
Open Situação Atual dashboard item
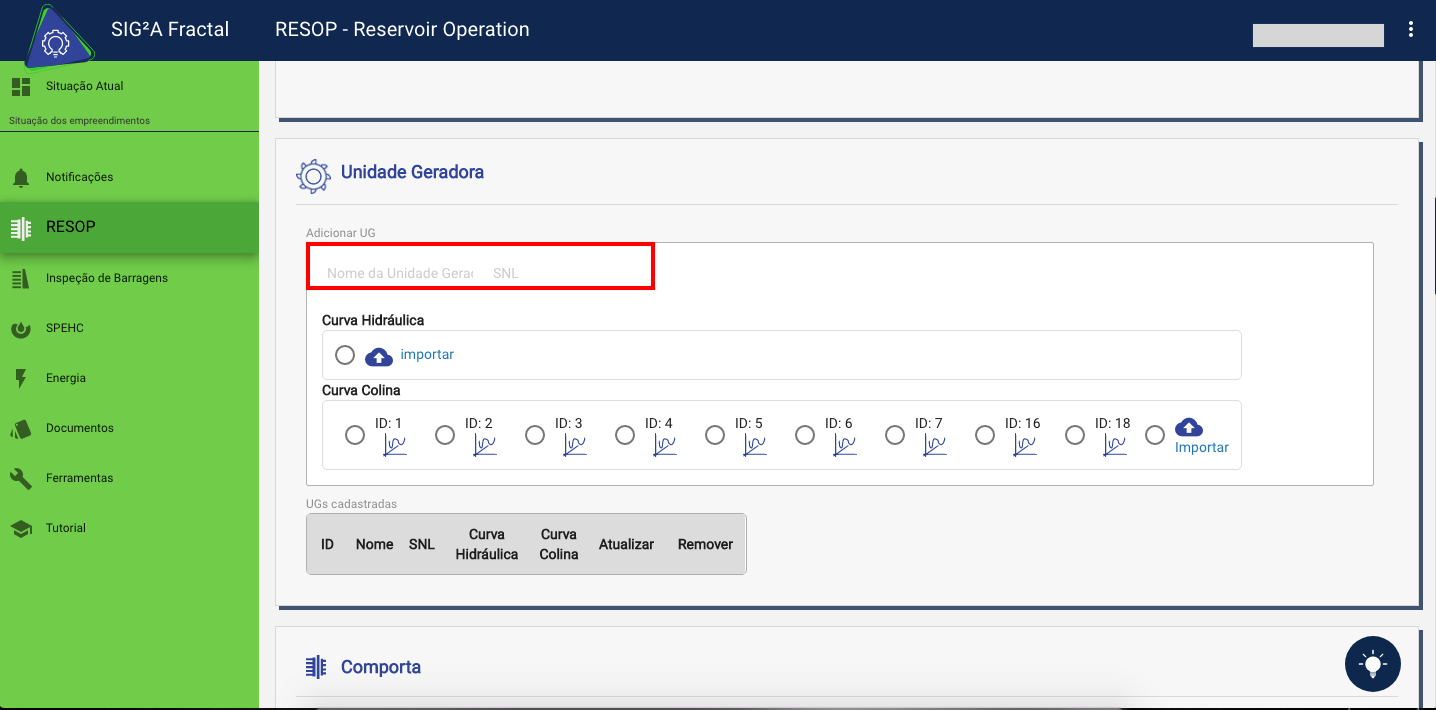click(84, 86)
